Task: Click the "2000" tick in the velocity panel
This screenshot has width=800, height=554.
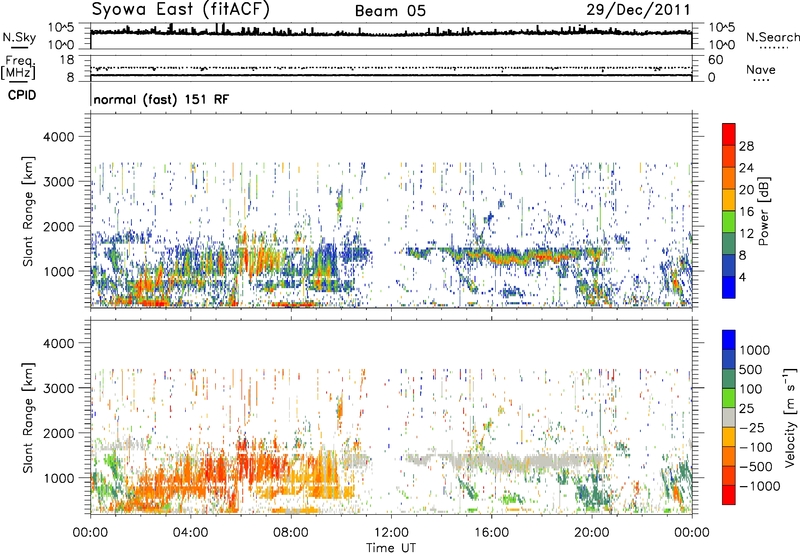Action: coord(58,433)
